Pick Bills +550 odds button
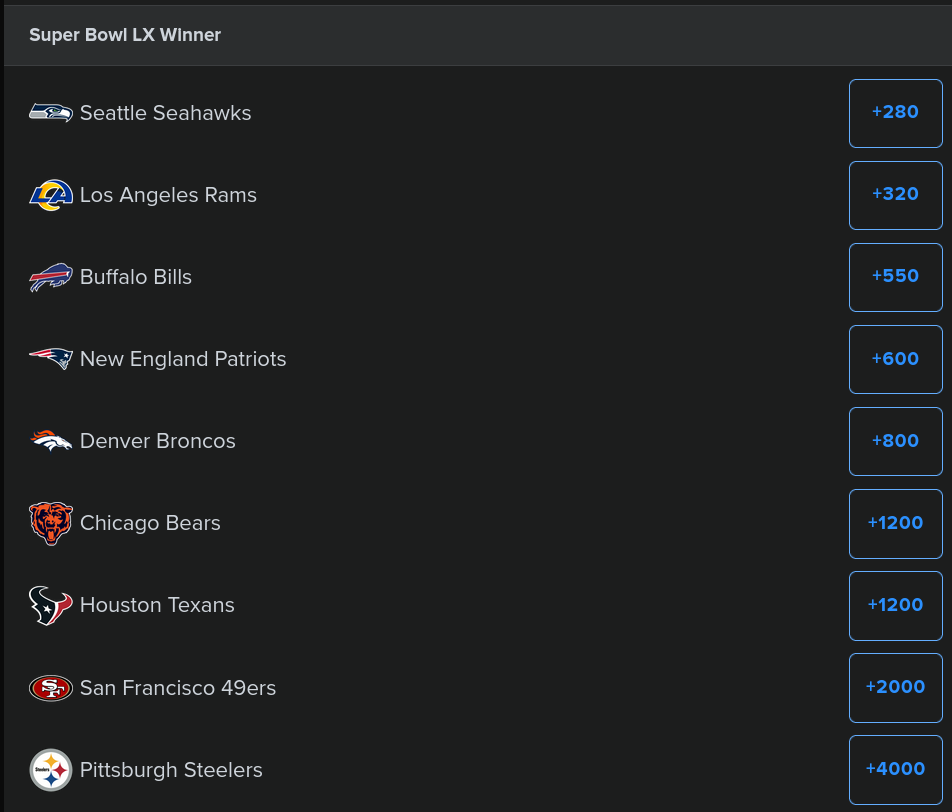 coord(896,277)
